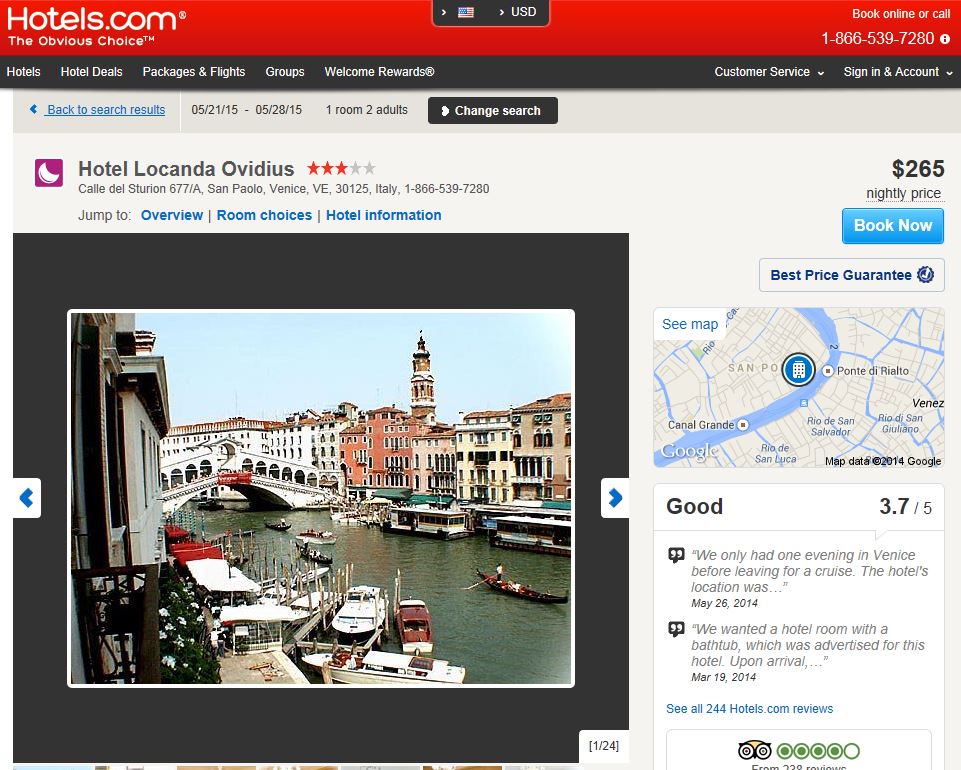Viewport: 961px width, 770px height.
Task: Jump to Hotel information section
Action: click(384, 215)
